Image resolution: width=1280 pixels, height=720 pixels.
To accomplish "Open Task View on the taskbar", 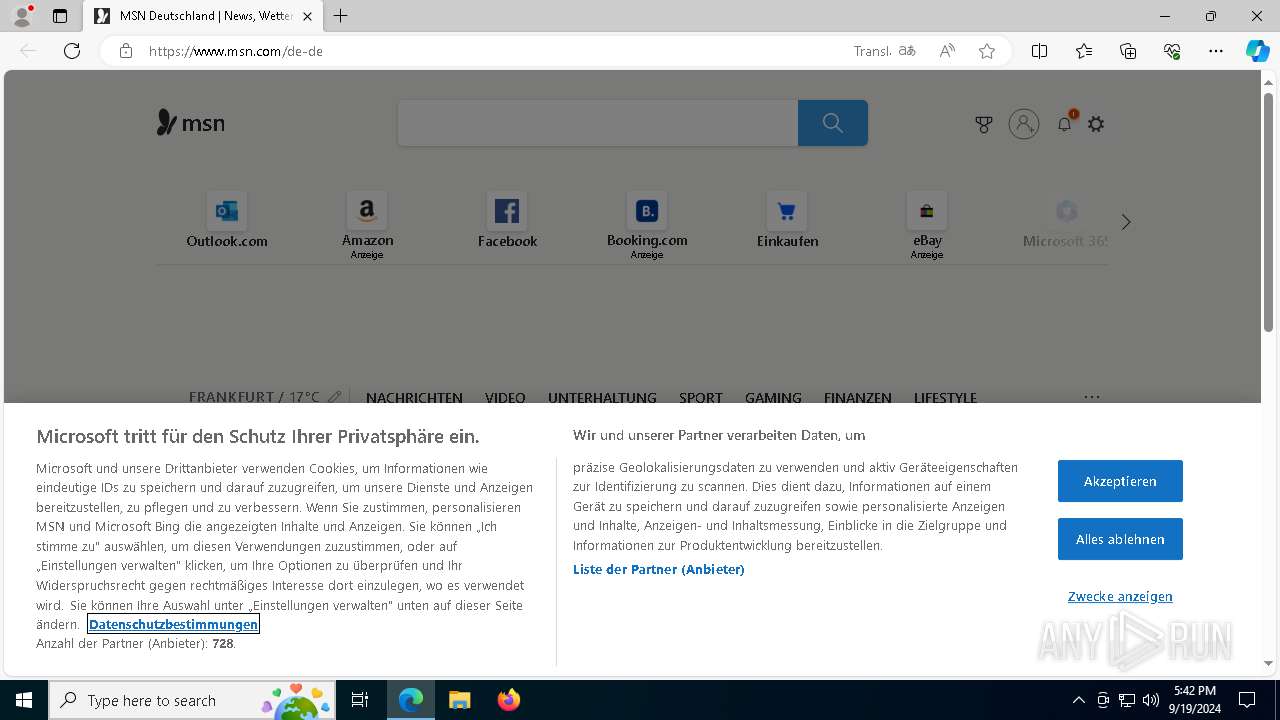I will pos(360,700).
